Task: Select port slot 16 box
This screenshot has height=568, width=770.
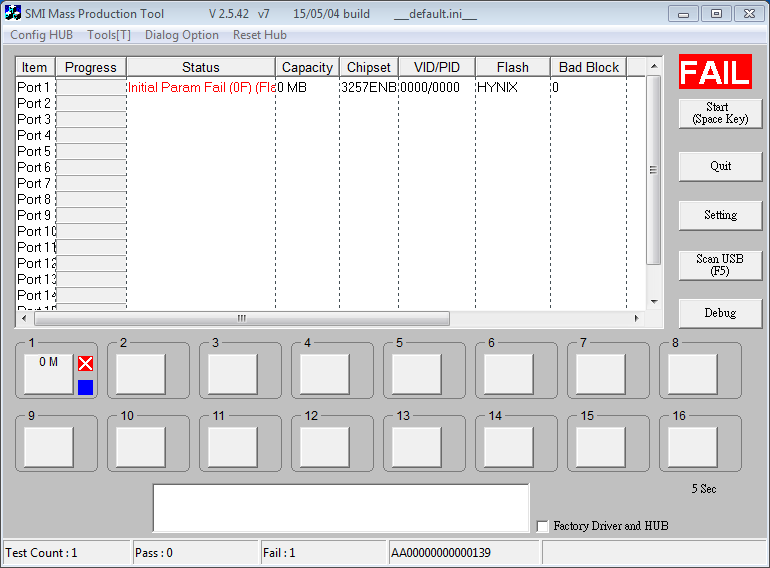Action: tap(692, 447)
